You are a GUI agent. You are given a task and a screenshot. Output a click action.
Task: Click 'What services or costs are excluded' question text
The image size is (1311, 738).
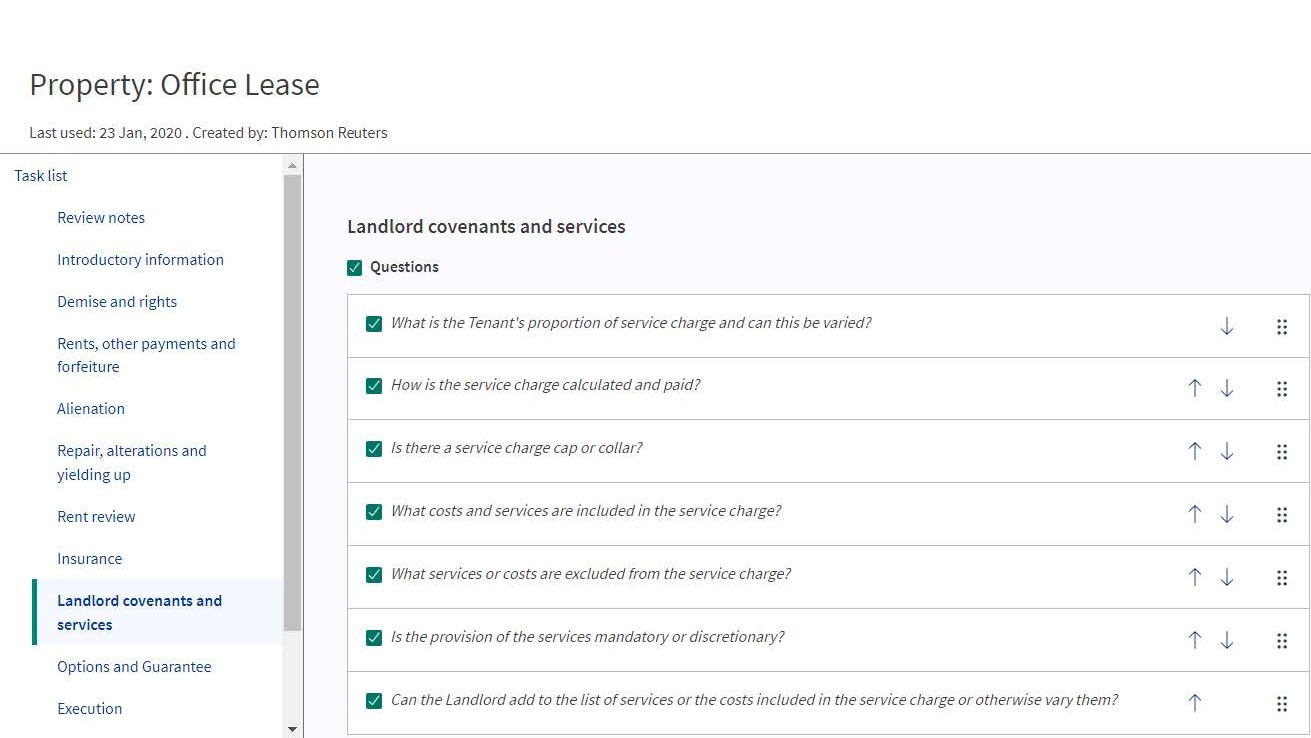pyautogui.click(x=591, y=574)
